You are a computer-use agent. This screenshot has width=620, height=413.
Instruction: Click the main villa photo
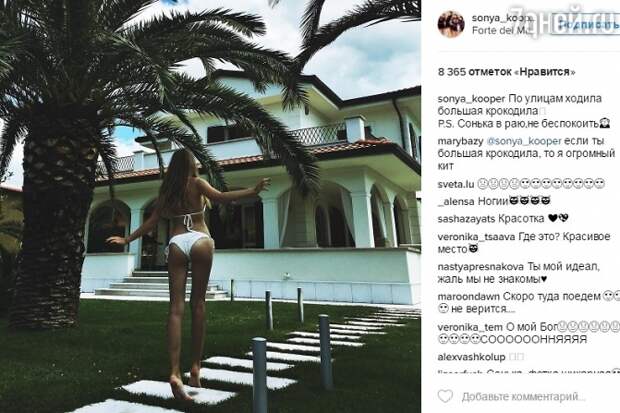(x=210, y=206)
